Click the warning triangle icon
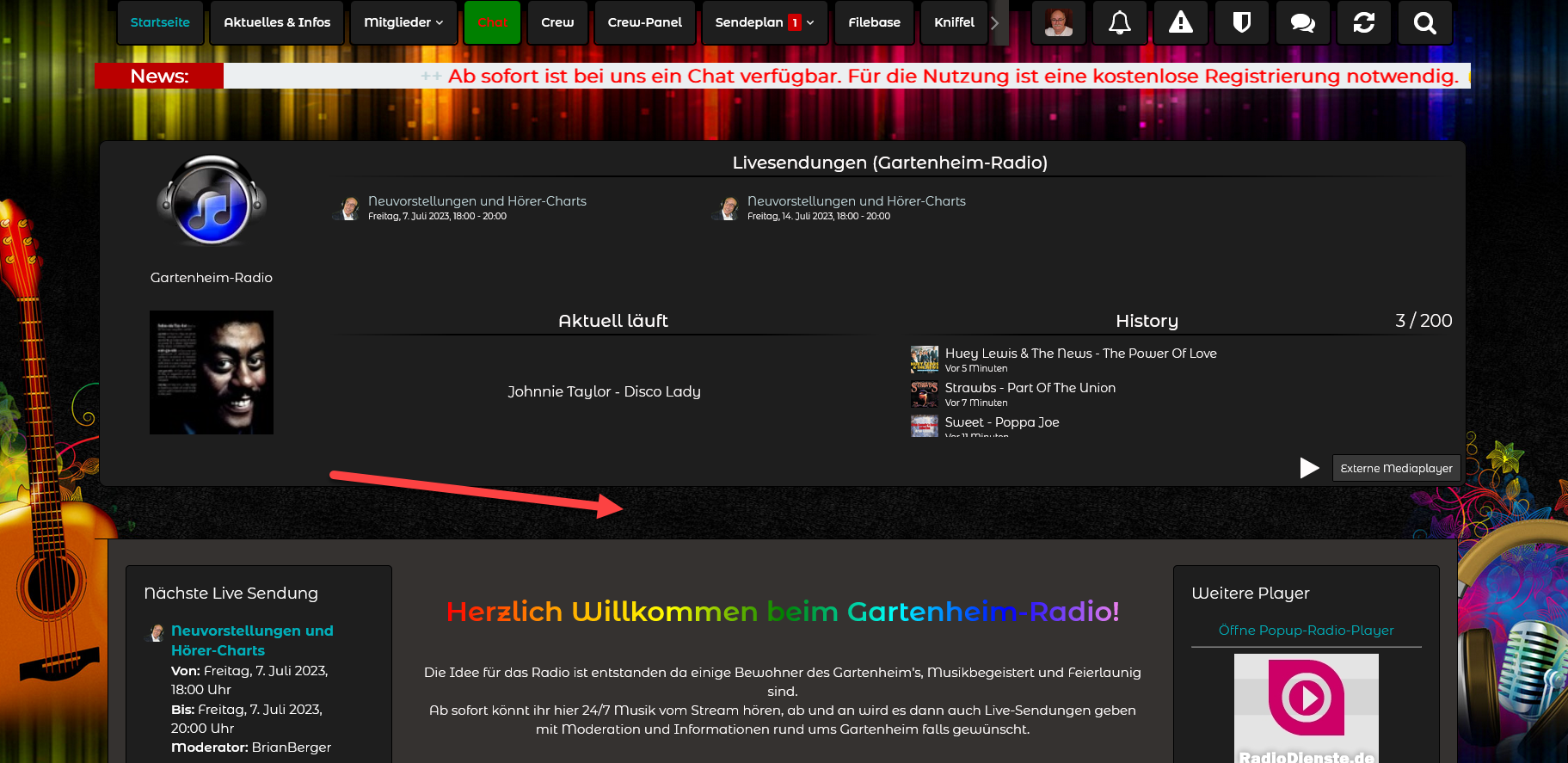 point(1180,22)
